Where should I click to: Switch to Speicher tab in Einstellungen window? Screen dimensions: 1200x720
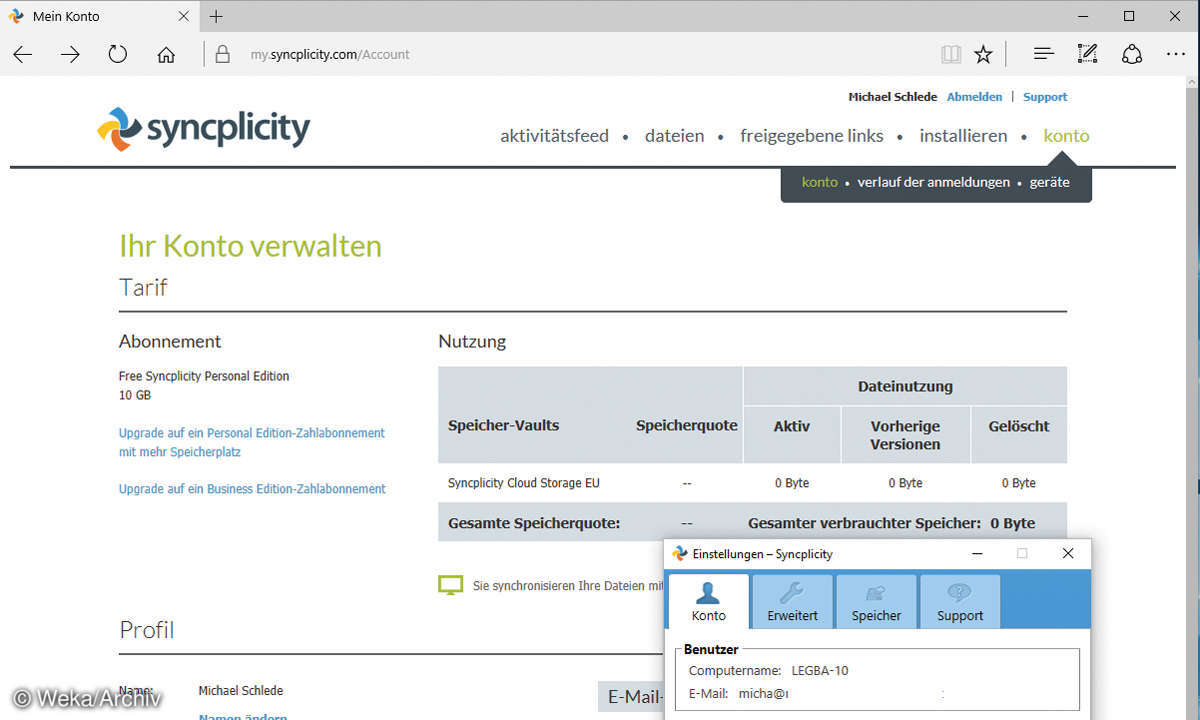(x=876, y=601)
